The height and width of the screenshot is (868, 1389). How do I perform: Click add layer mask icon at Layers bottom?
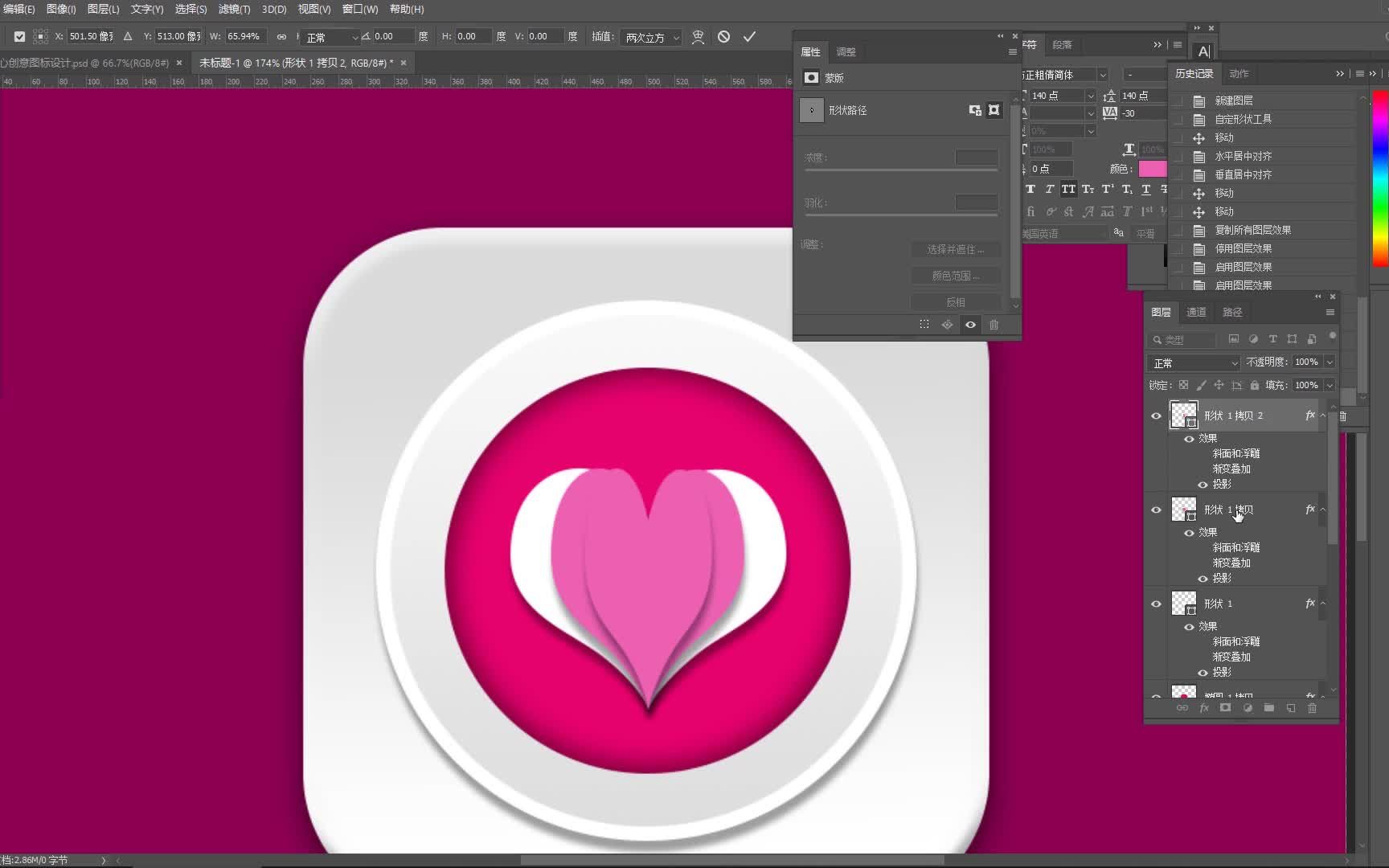click(x=1225, y=708)
